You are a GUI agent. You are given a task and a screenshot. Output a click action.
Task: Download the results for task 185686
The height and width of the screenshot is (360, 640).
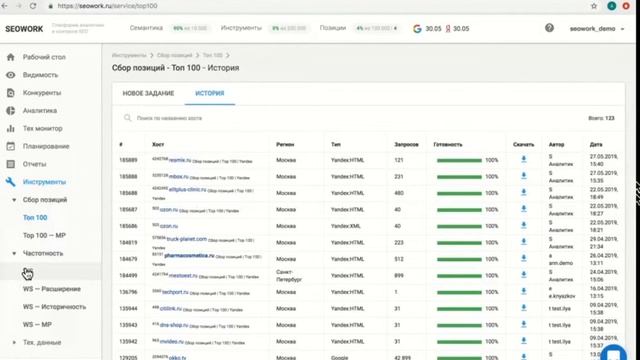pyautogui.click(x=524, y=225)
